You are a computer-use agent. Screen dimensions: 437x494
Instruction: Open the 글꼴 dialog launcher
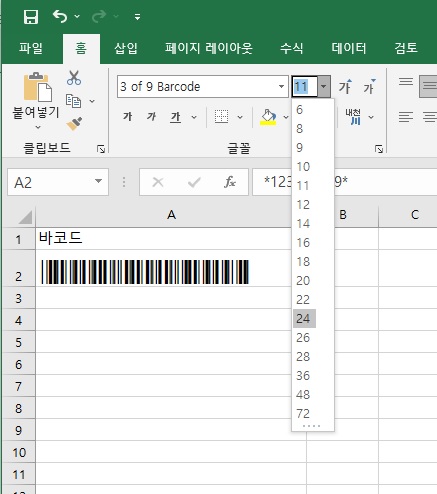tap(379, 149)
